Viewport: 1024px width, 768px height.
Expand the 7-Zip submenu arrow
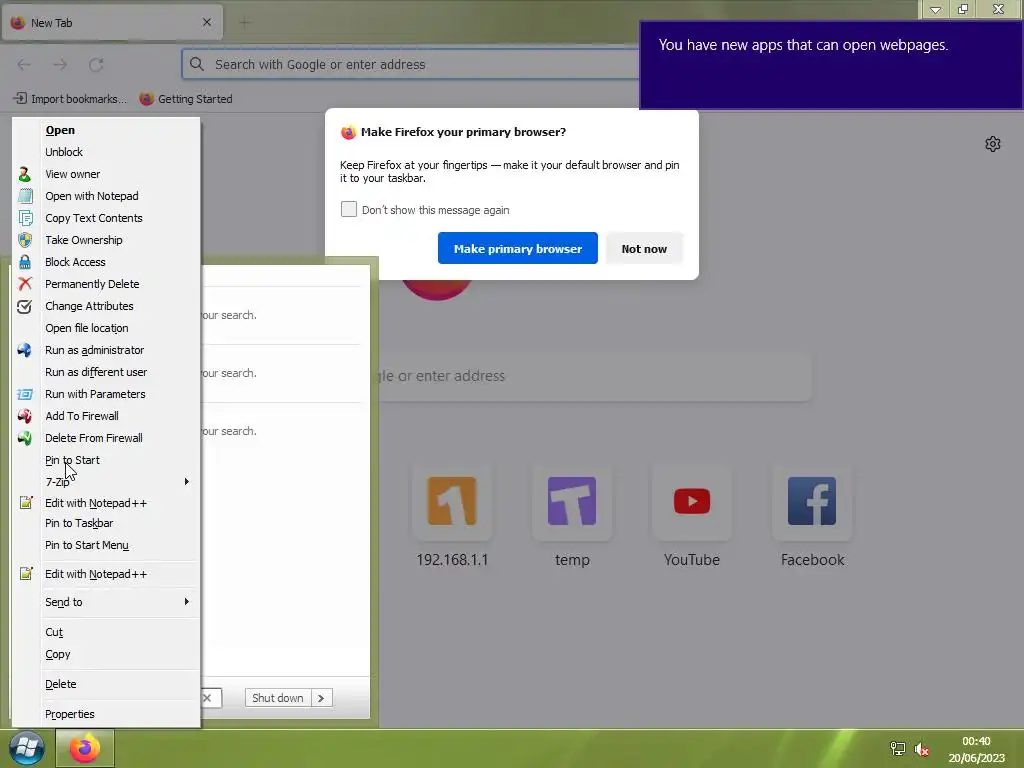point(187,482)
